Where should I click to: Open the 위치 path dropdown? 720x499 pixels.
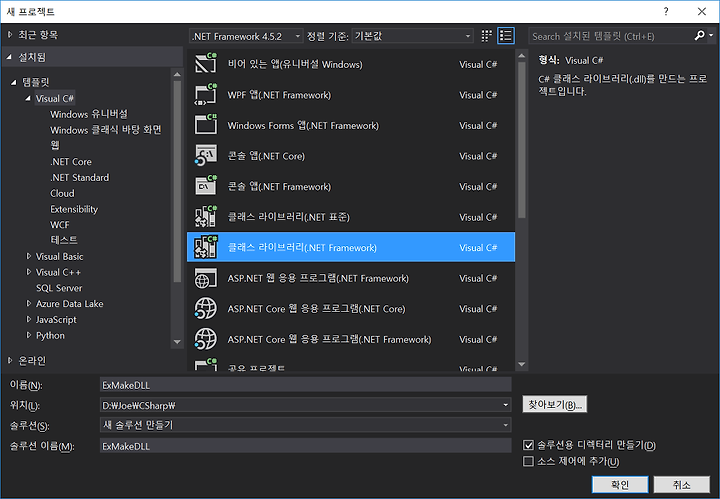[506, 405]
